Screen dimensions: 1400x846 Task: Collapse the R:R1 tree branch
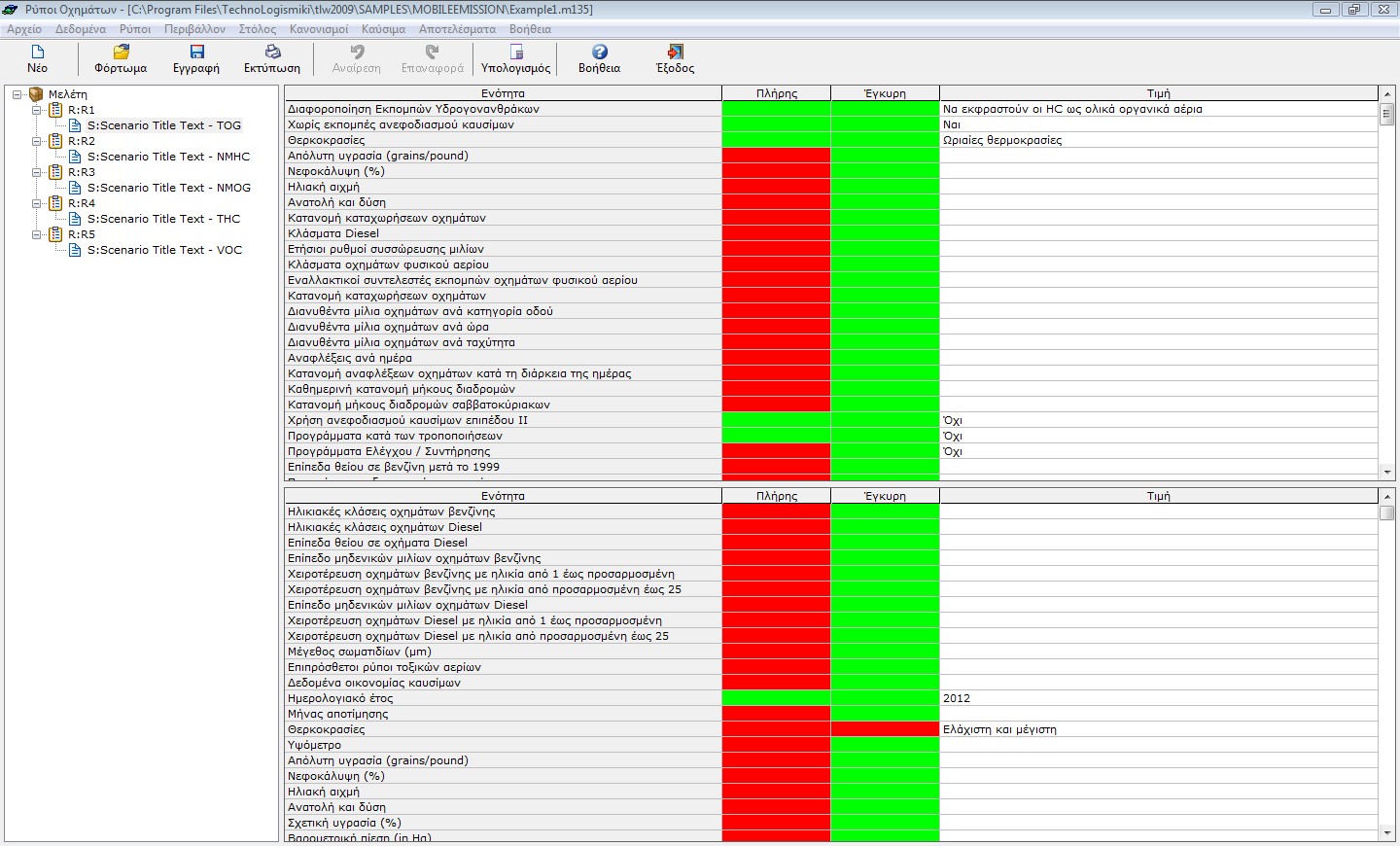coord(37,110)
